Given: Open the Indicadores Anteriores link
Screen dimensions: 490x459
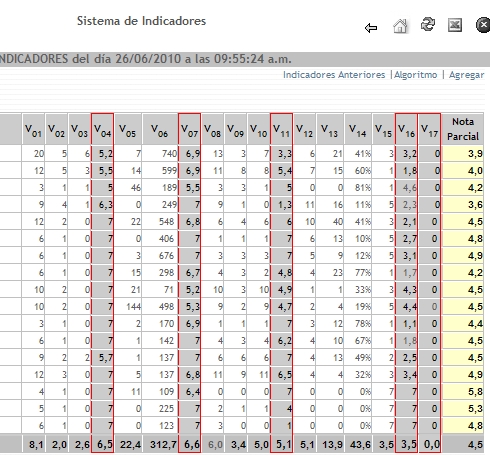Looking at the screenshot, I should (334, 75).
